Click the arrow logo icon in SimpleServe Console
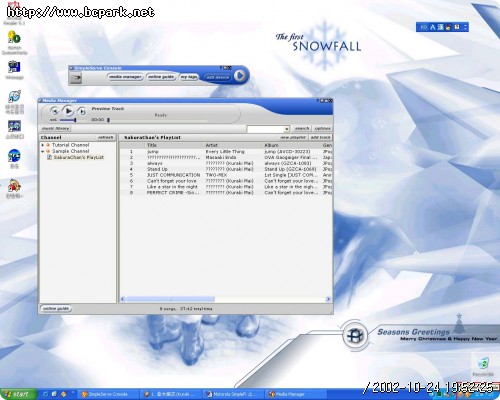Image resolution: width=500 pixels, height=400 pixels. click(76, 78)
